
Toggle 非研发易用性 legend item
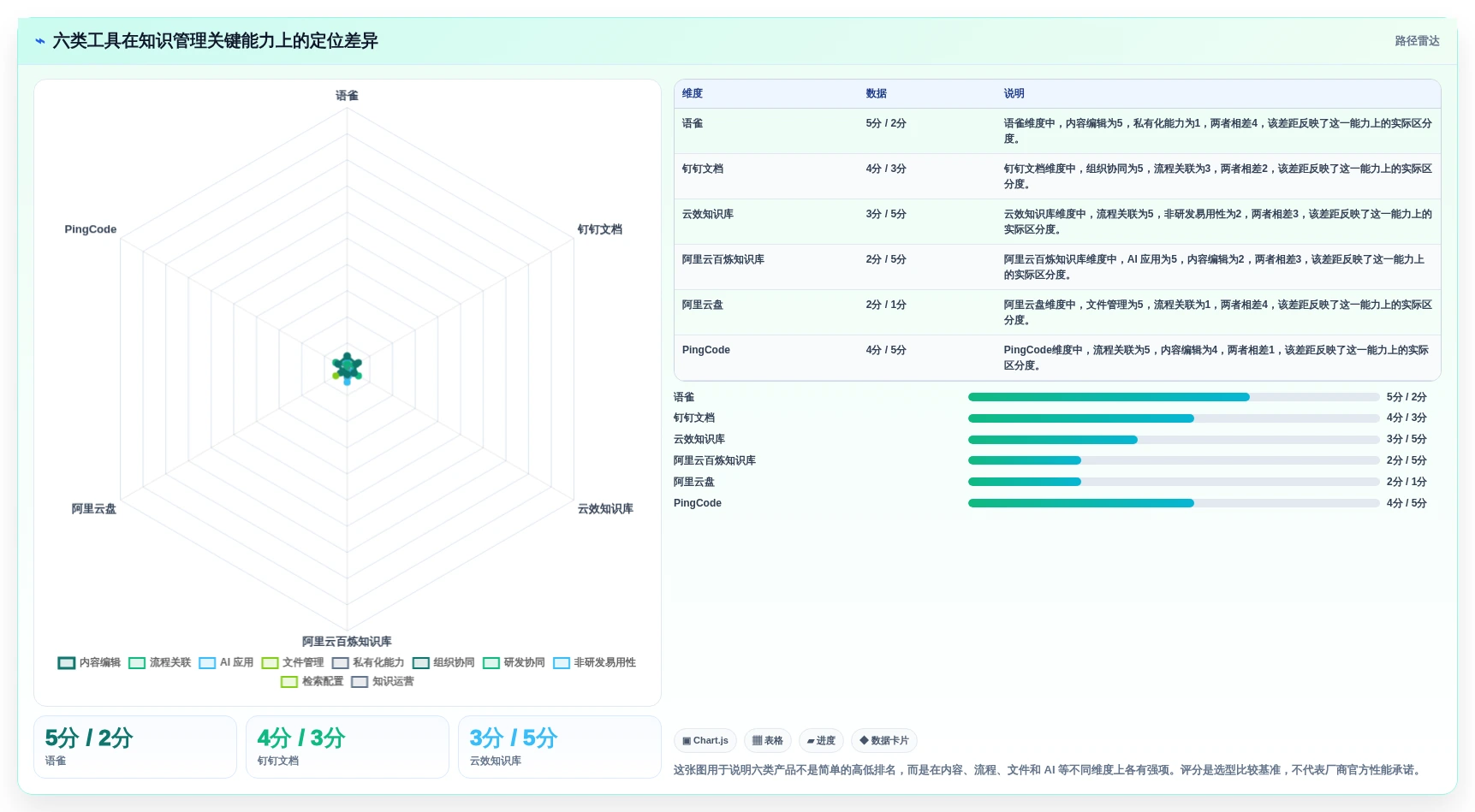(x=594, y=663)
